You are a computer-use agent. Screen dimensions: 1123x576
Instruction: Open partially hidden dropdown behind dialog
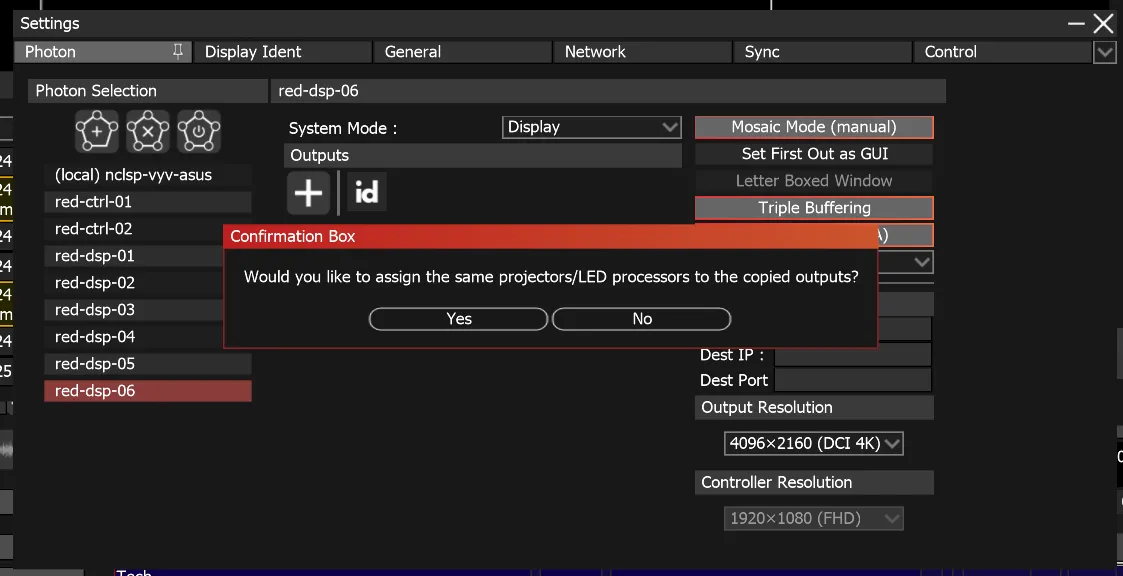pos(906,262)
